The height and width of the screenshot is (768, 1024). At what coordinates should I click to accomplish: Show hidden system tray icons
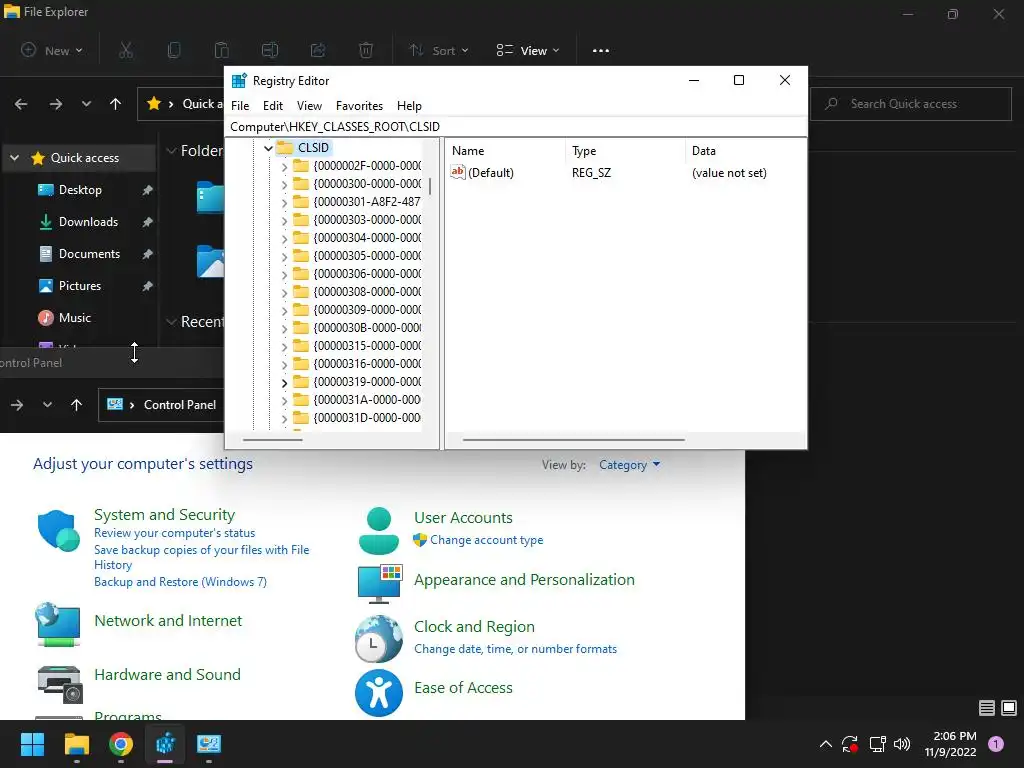(825, 744)
